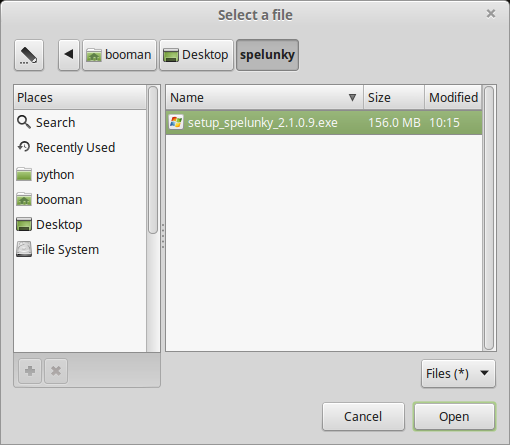Viewport: 510px width, 445px height.
Task: Select File System in Places list
Action: (80, 249)
